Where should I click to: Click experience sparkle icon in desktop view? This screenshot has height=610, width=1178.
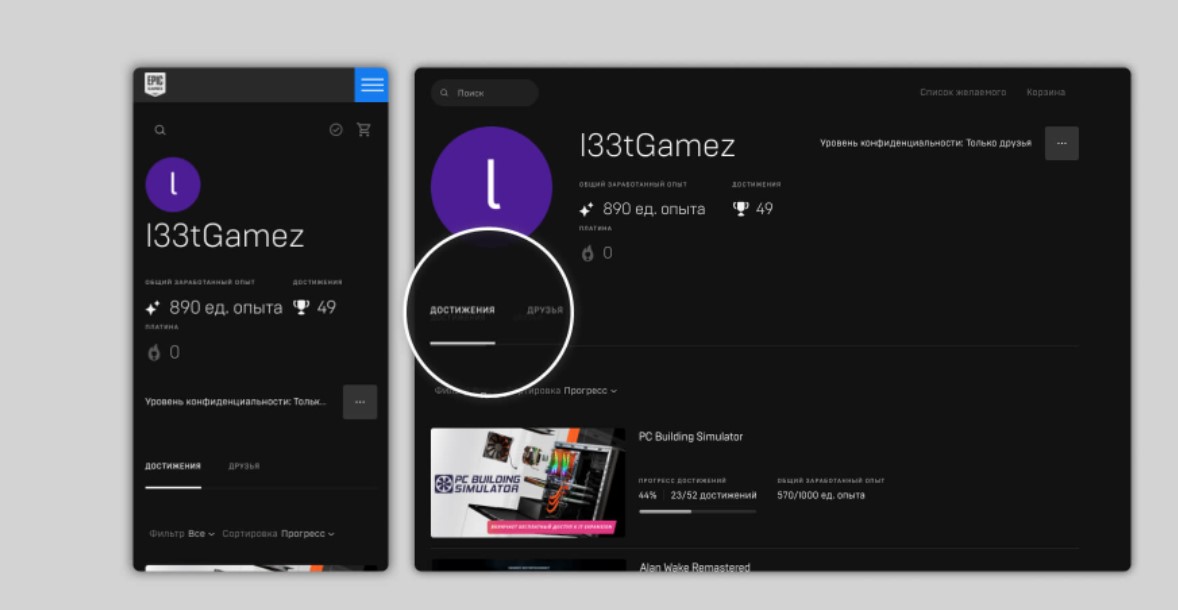[x=587, y=210]
